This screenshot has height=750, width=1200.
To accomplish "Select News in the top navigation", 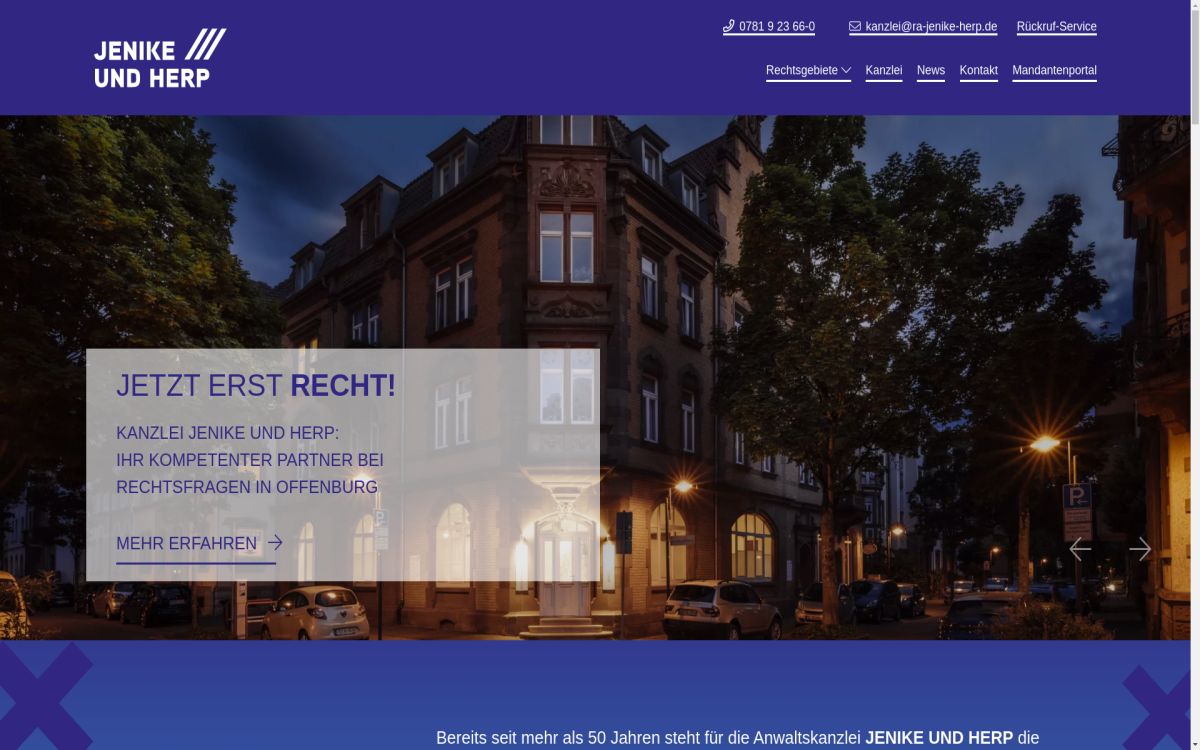I will click(x=930, y=70).
